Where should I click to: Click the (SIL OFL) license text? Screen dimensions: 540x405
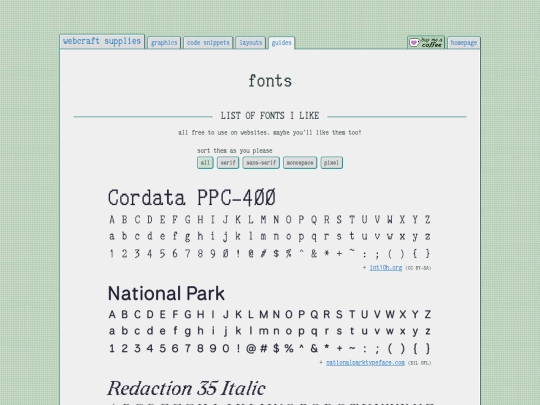[419, 363]
